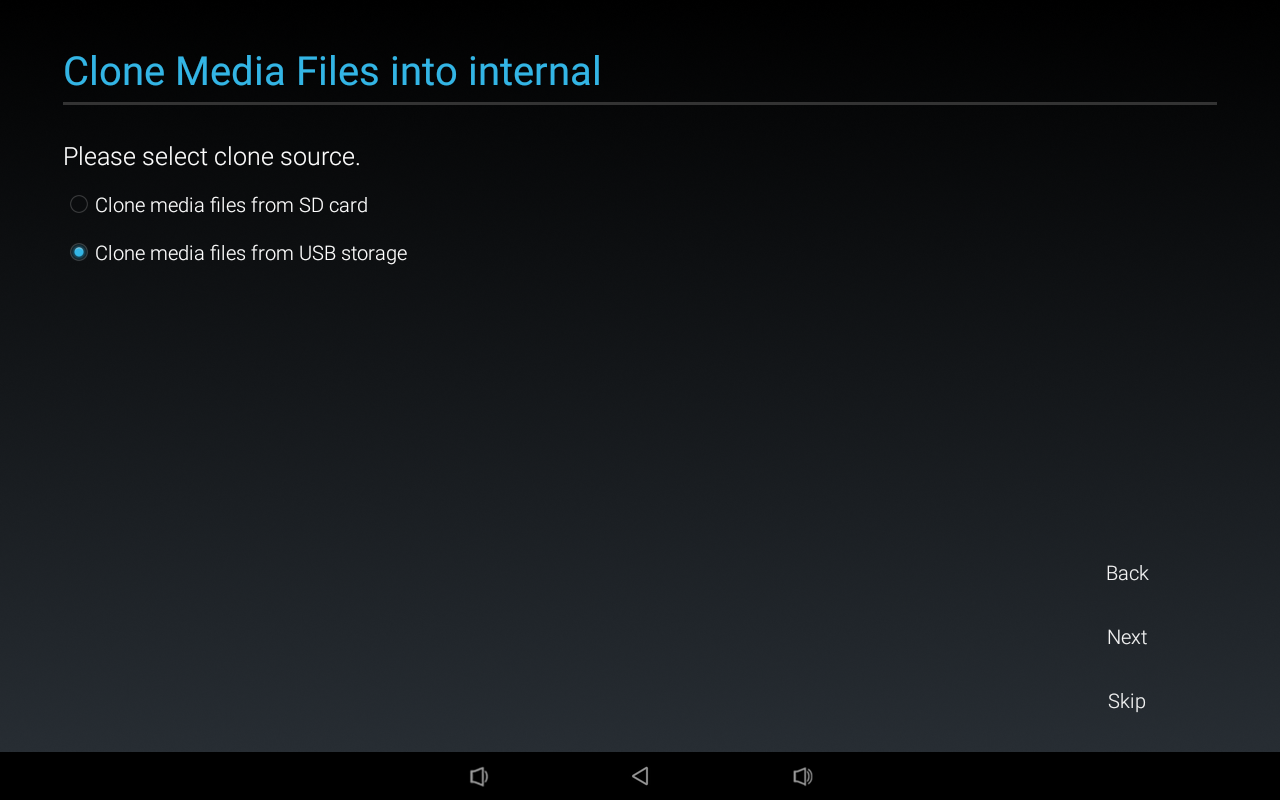The width and height of the screenshot is (1280, 800).
Task: Proceed to next step via Next
Action: tap(1127, 637)
